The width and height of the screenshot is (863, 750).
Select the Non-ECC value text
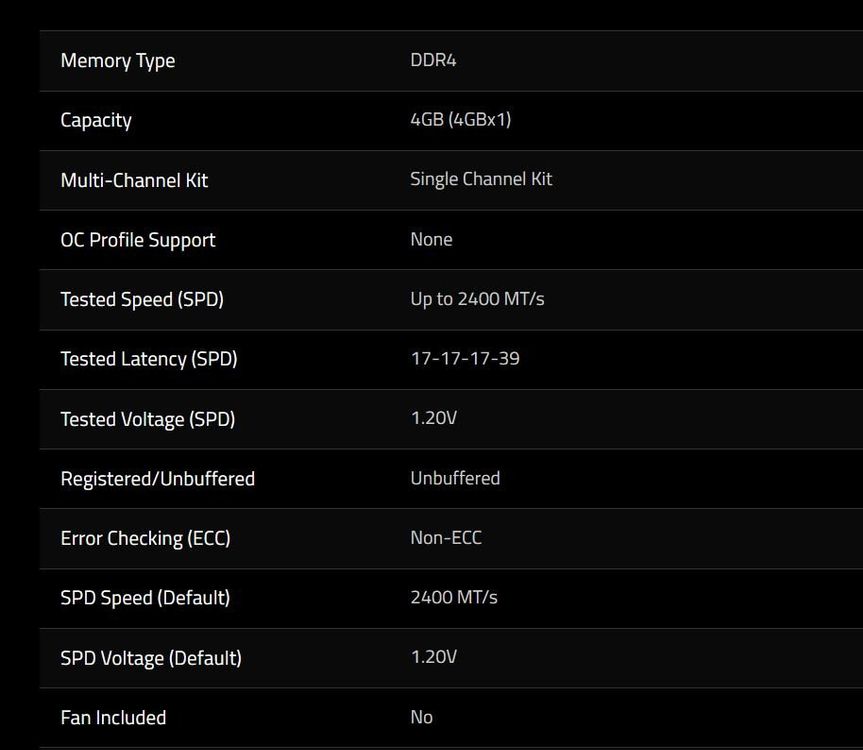(446, 538)
